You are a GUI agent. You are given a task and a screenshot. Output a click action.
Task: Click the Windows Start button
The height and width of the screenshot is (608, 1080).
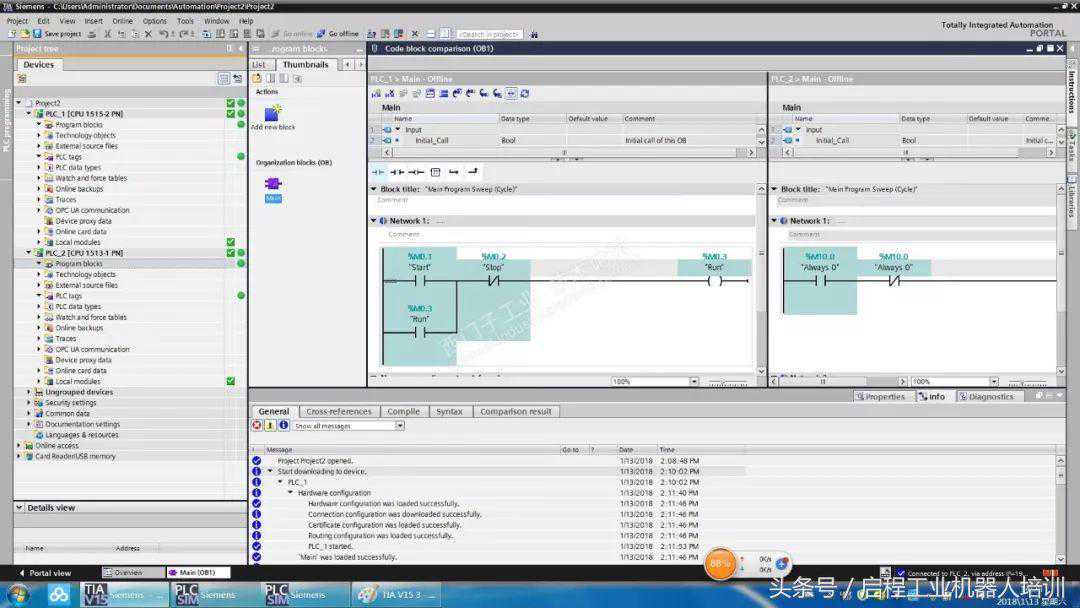pos(17,594)
